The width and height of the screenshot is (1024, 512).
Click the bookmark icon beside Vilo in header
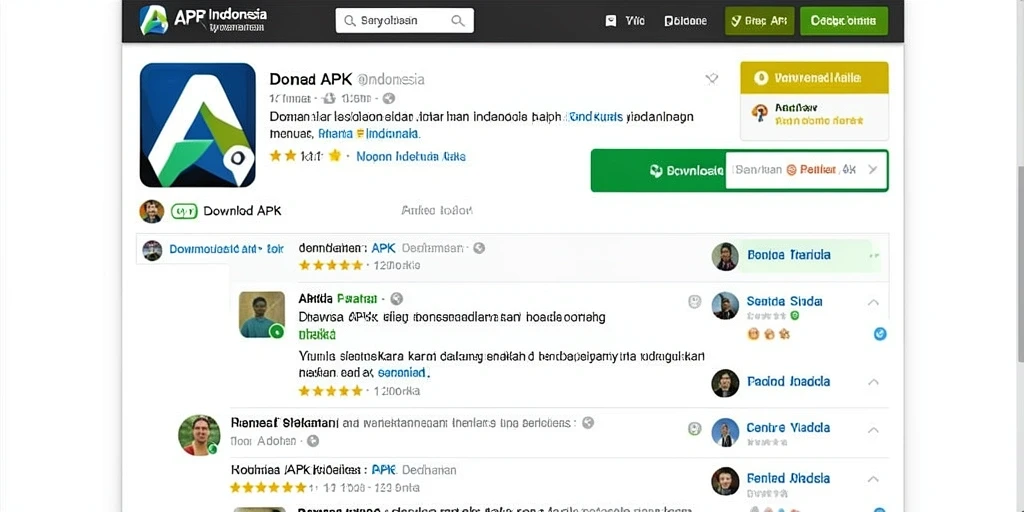point(611,21)
